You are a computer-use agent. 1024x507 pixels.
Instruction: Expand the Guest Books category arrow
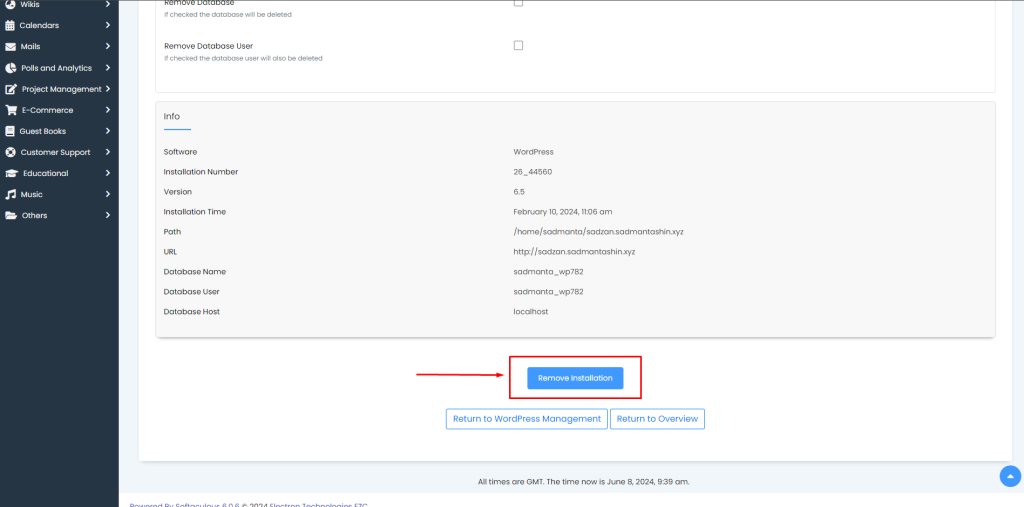(x=107, y=131)
